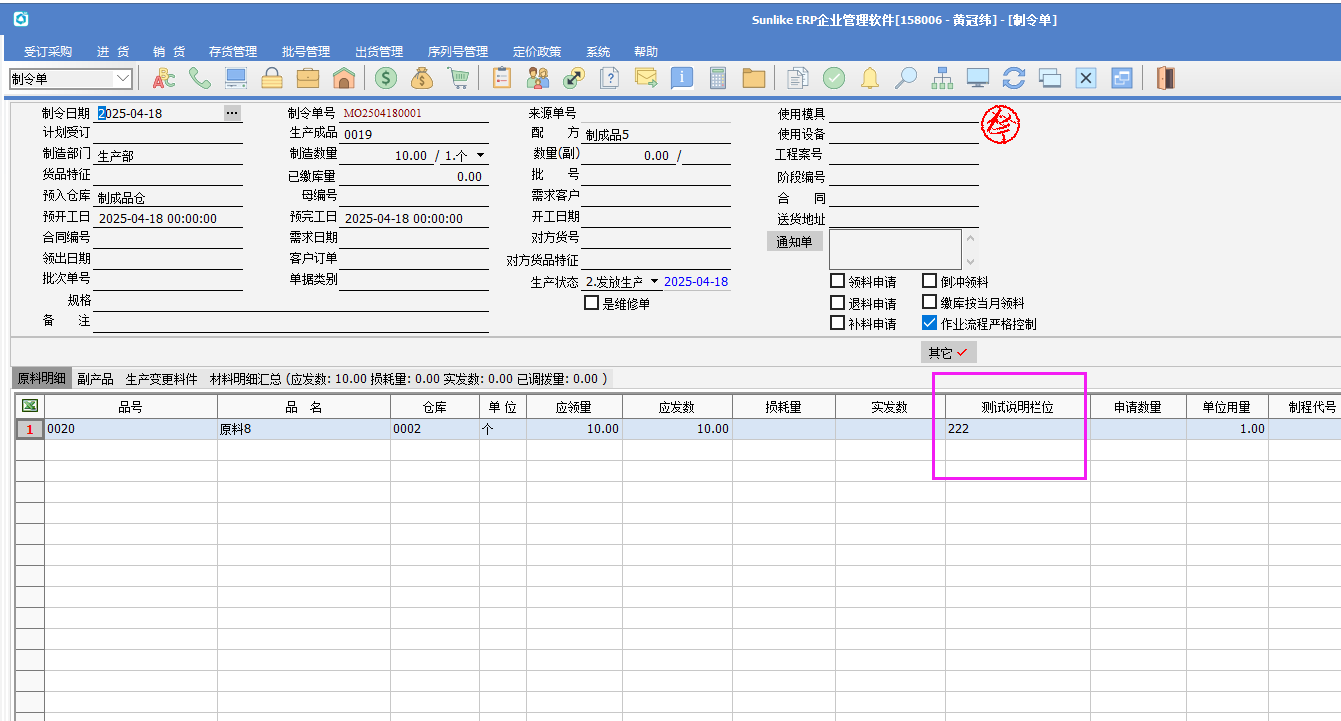Click the blue refresh arrows icon

(x=1014, y=78)
